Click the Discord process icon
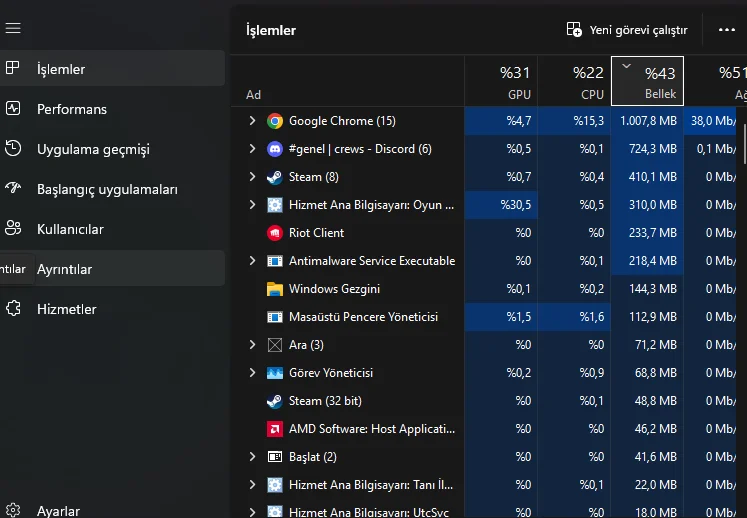 275,149
